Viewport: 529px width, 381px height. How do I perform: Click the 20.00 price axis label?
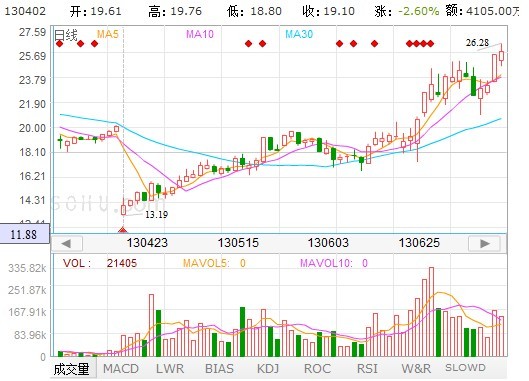[x=32, y=128]
